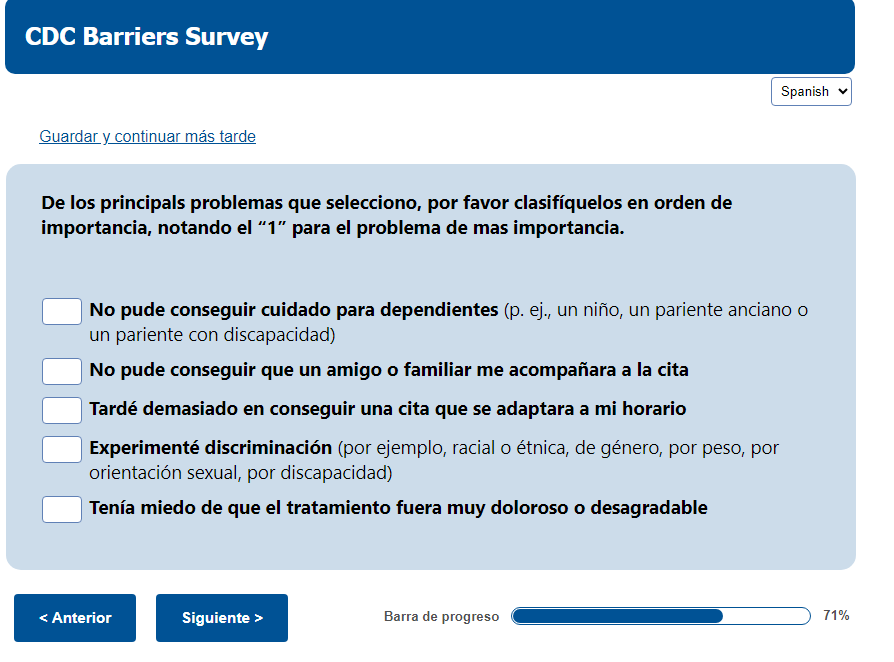894x662 pixels.
Task: Click 'Guardar y continuar más tarde' link
Action: tap(147, 137)
